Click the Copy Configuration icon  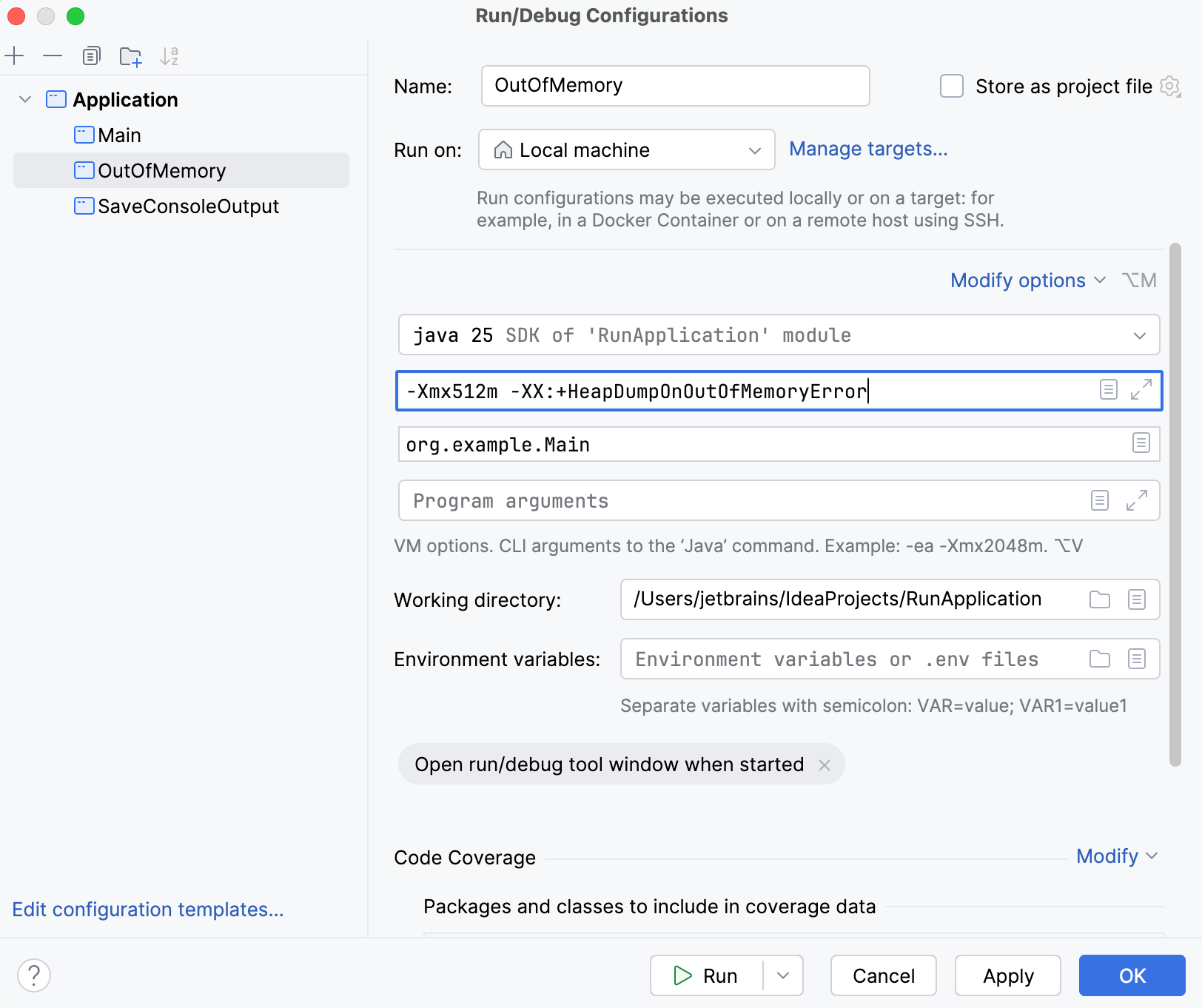[x=91, y=56]
